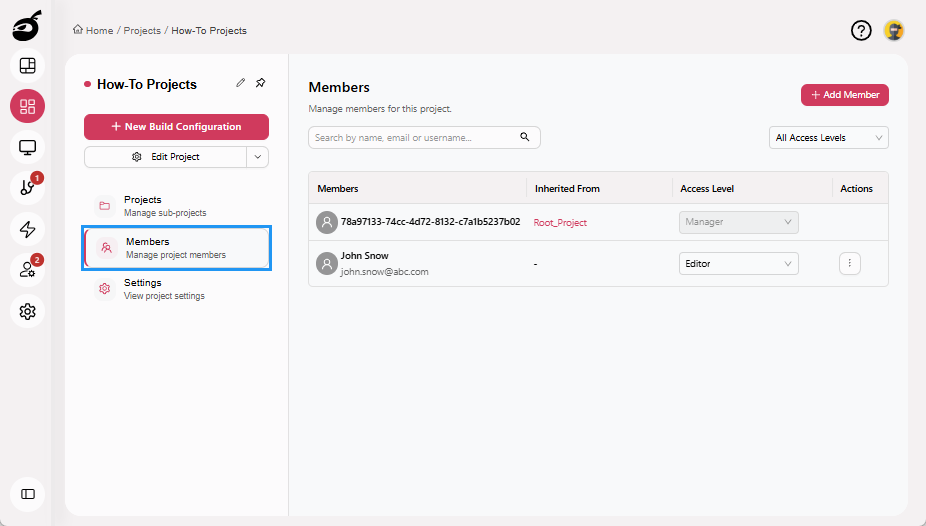The image size is (926, 526).
Task: Click the John Snow name
Action: (x=364, y=256)
